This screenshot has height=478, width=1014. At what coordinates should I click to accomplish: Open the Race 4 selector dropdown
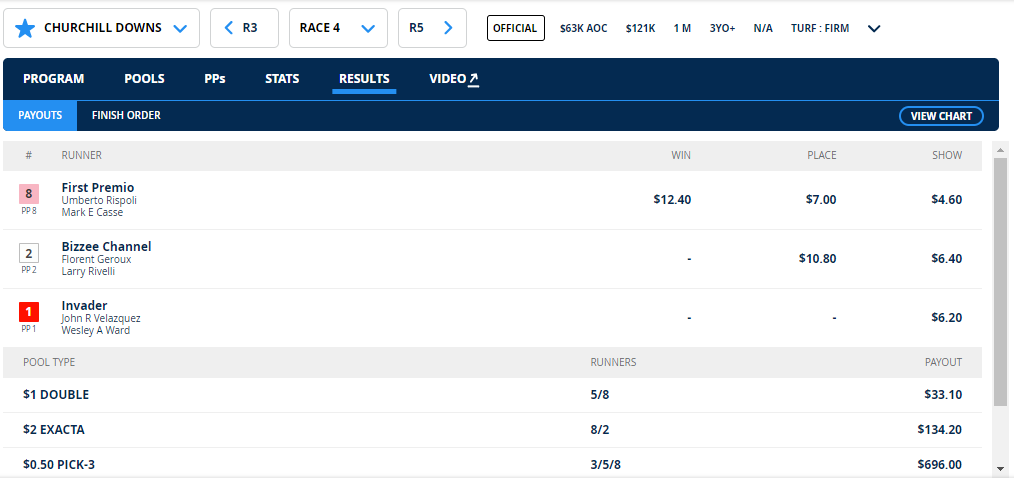[338, 28]
